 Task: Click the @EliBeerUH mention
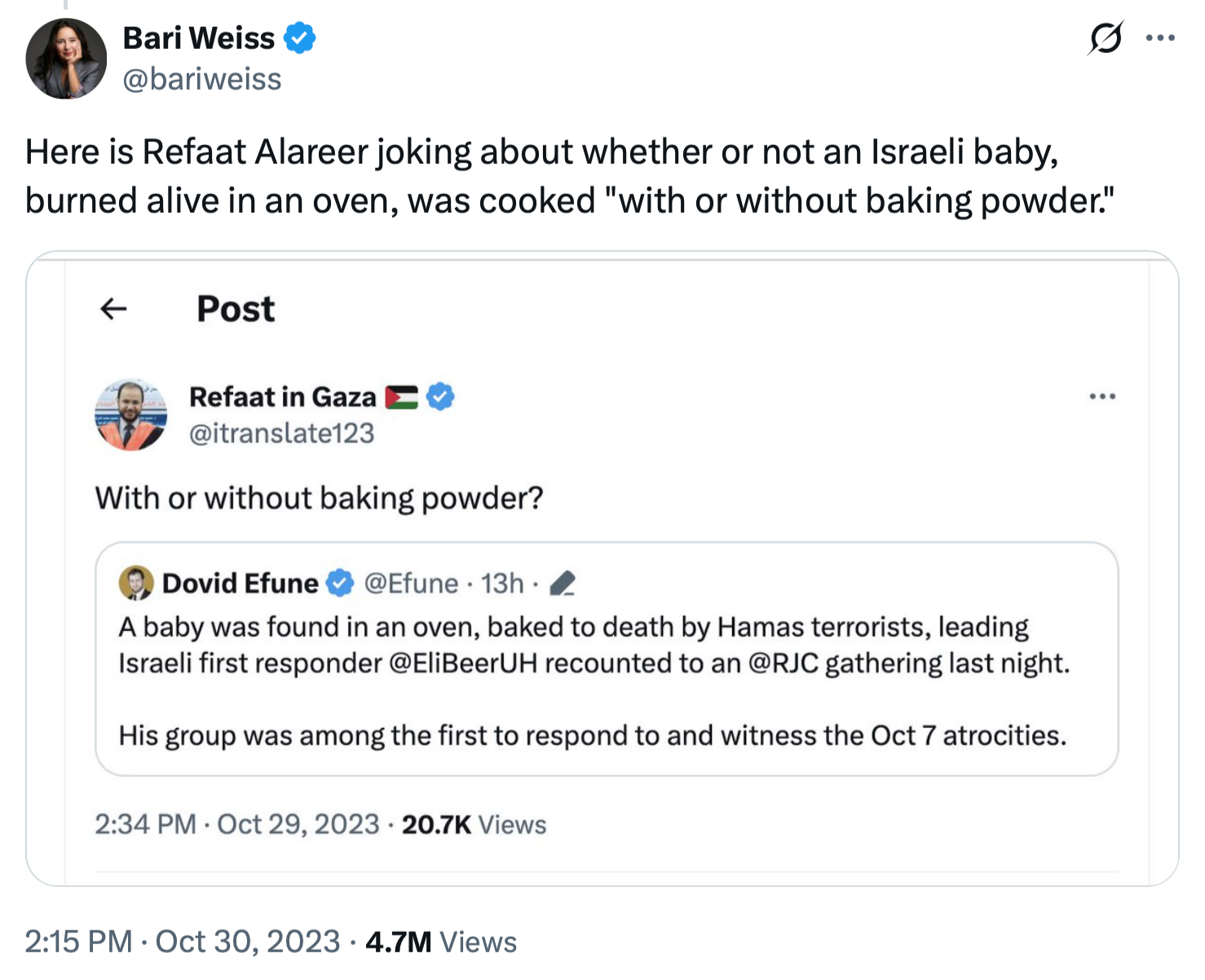[463, 663]
